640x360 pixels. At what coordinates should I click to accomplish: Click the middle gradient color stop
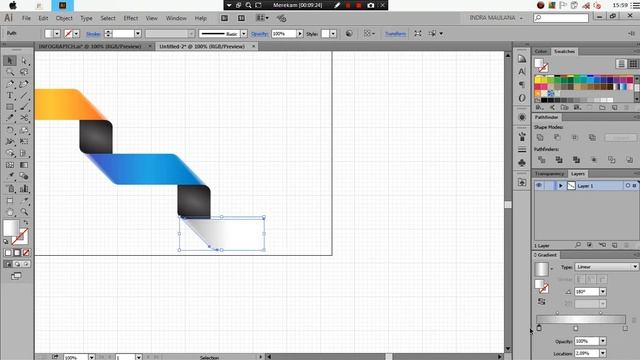pyautogui.click(x=576, y=328)
